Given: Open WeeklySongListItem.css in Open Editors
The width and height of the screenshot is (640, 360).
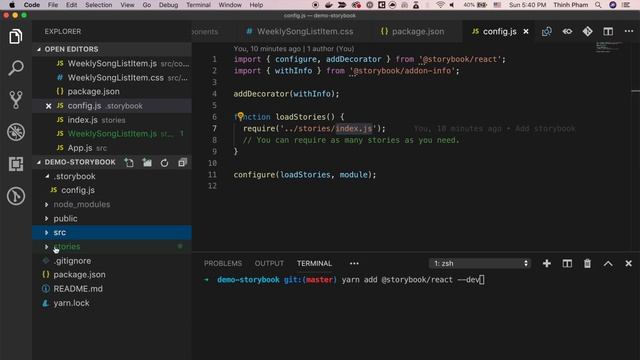Looking at the screenshot, I should (x=112, y=78).
